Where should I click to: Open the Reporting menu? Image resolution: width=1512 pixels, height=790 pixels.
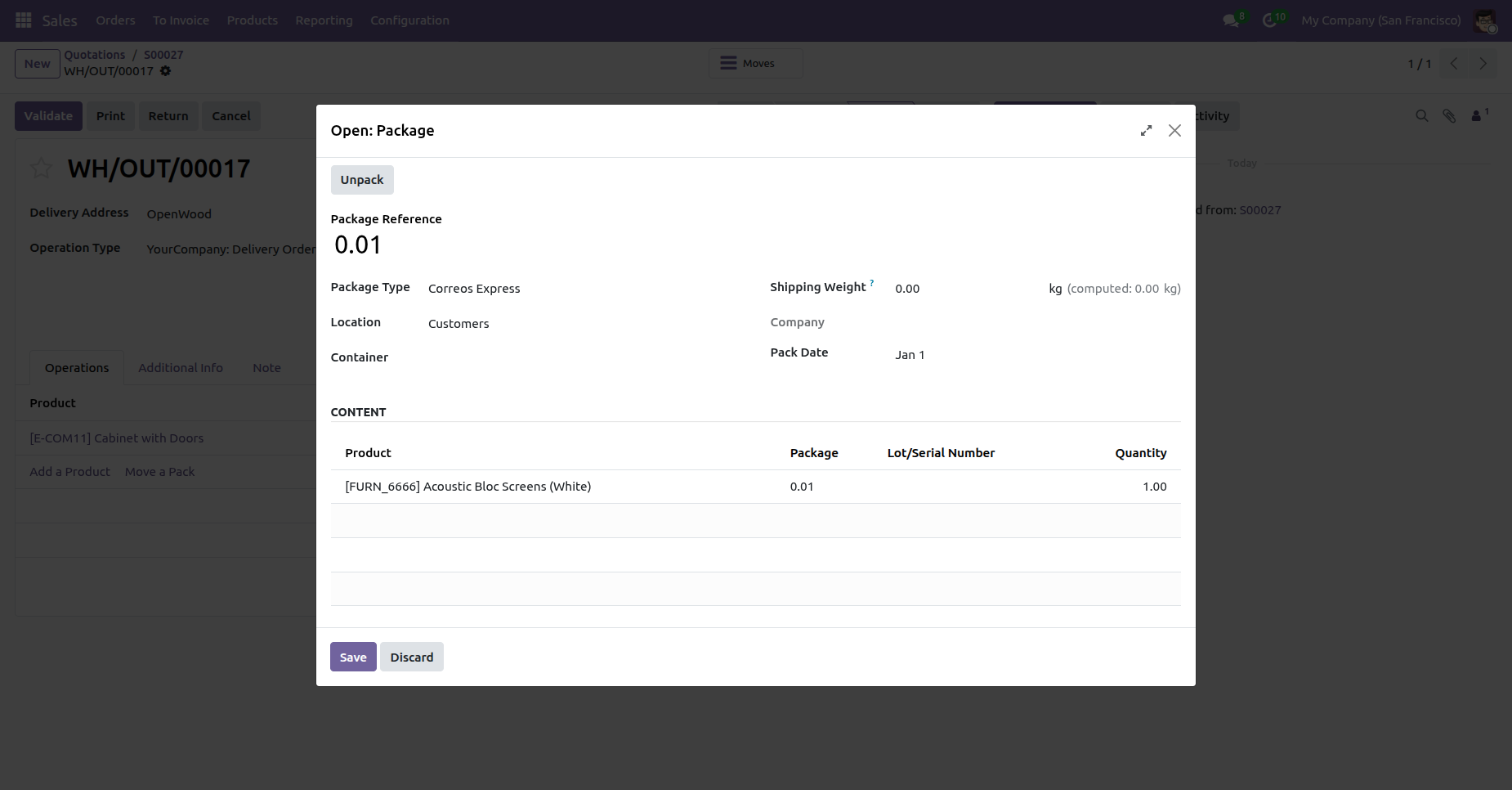click(x=324, y=20)
